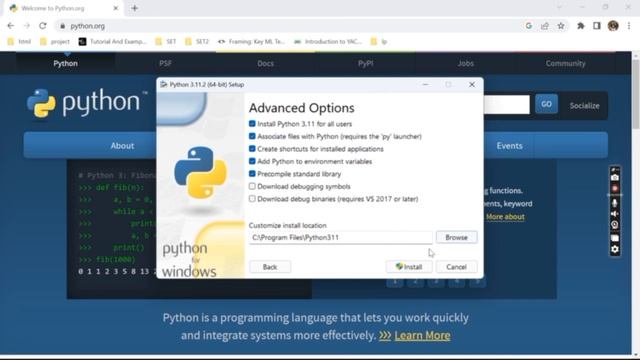Take screenshot with recorder camera icon
The height and width of the screenshot is (360, 640).
pos(615,178)
